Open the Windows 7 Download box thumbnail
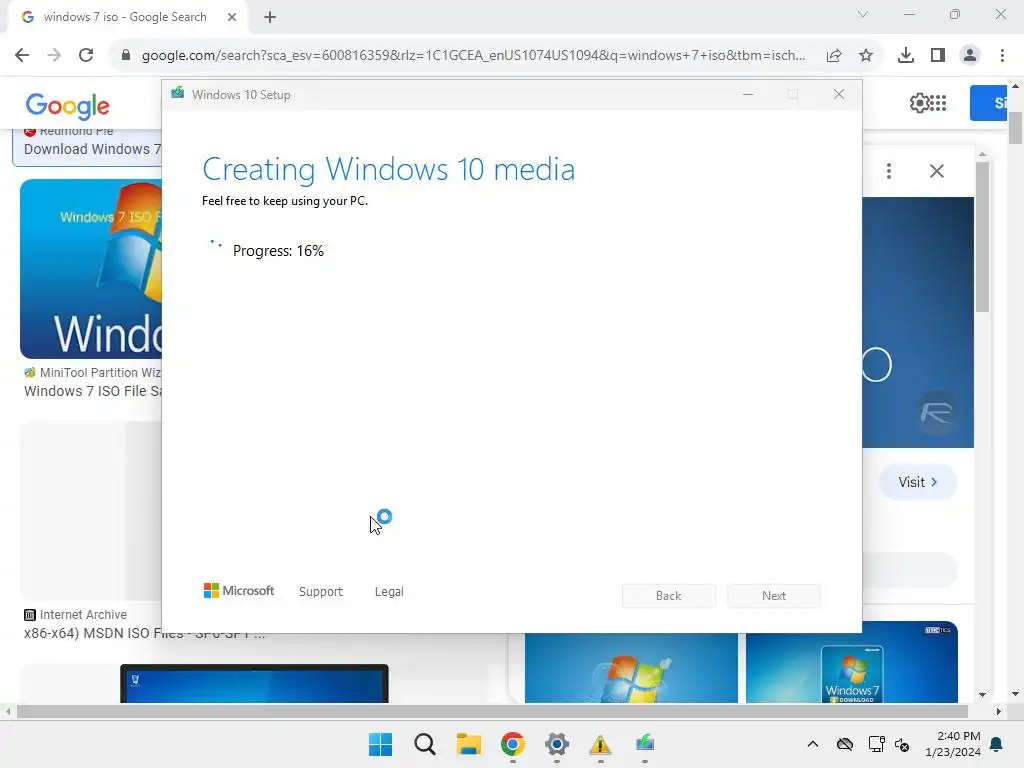 click(x=852, y=662)
